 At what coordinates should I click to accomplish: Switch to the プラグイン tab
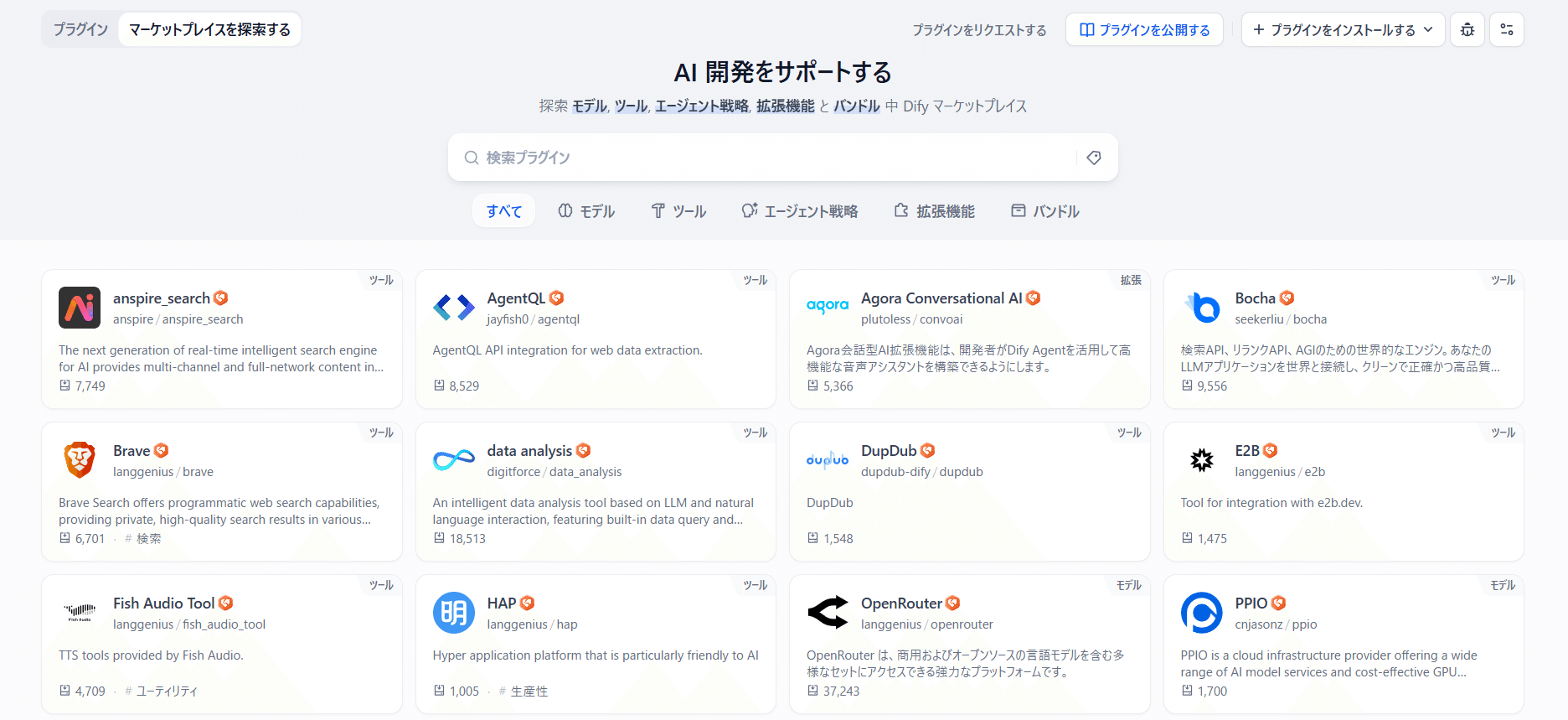(x=80, y=29)
